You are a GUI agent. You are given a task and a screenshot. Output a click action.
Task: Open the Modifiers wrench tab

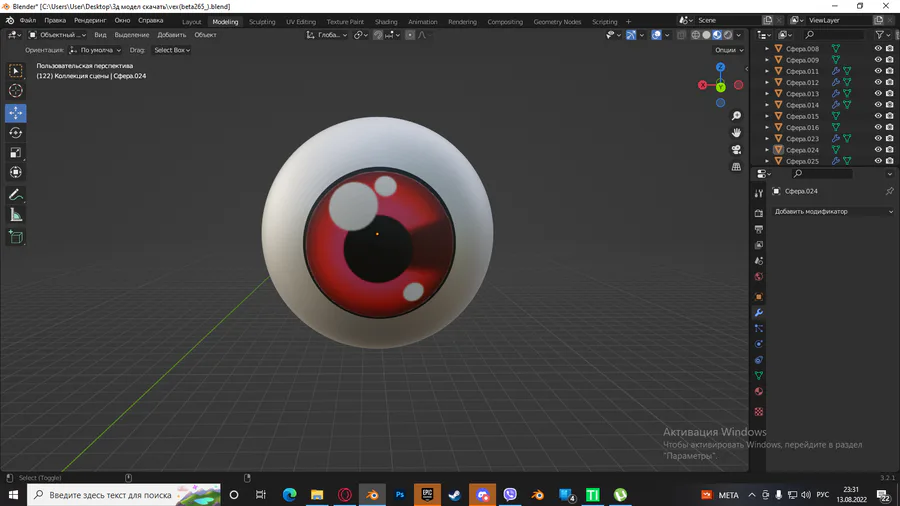point(759,313)
